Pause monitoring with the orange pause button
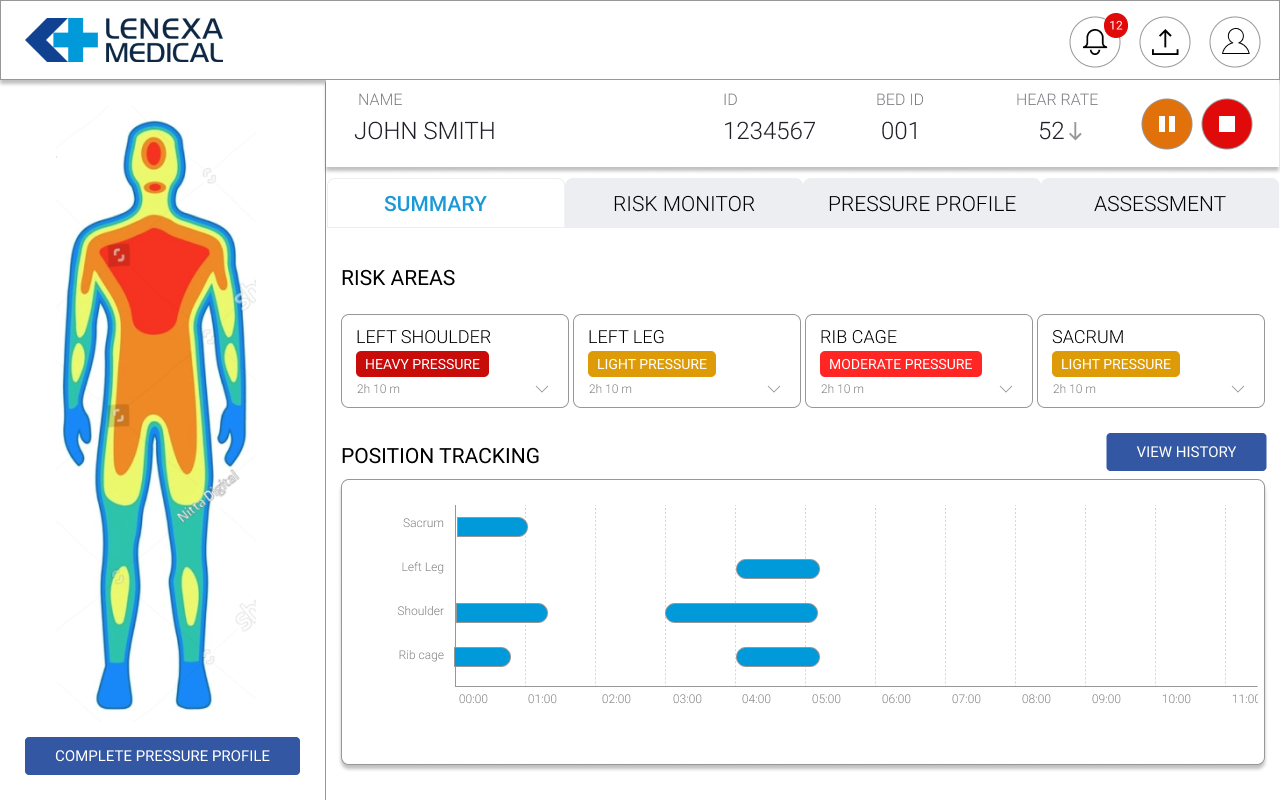 click(1167, 124)
